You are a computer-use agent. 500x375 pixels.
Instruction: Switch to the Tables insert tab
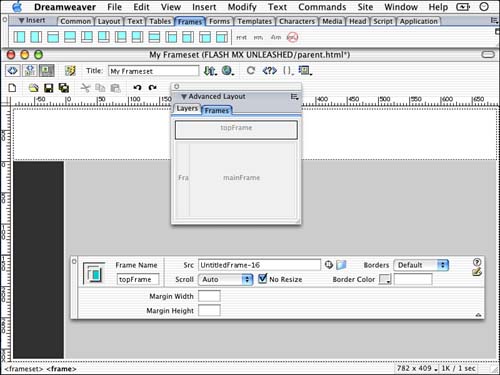click(x=160, y=21)
